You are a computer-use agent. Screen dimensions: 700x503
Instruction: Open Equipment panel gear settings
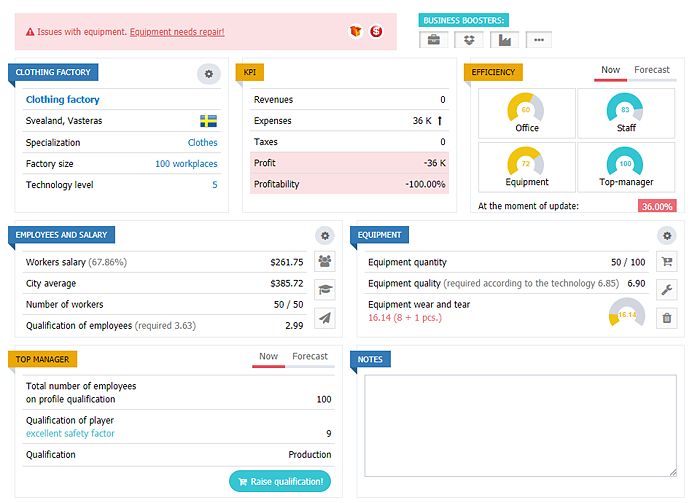pyautogui.click(x=667, y=235)
